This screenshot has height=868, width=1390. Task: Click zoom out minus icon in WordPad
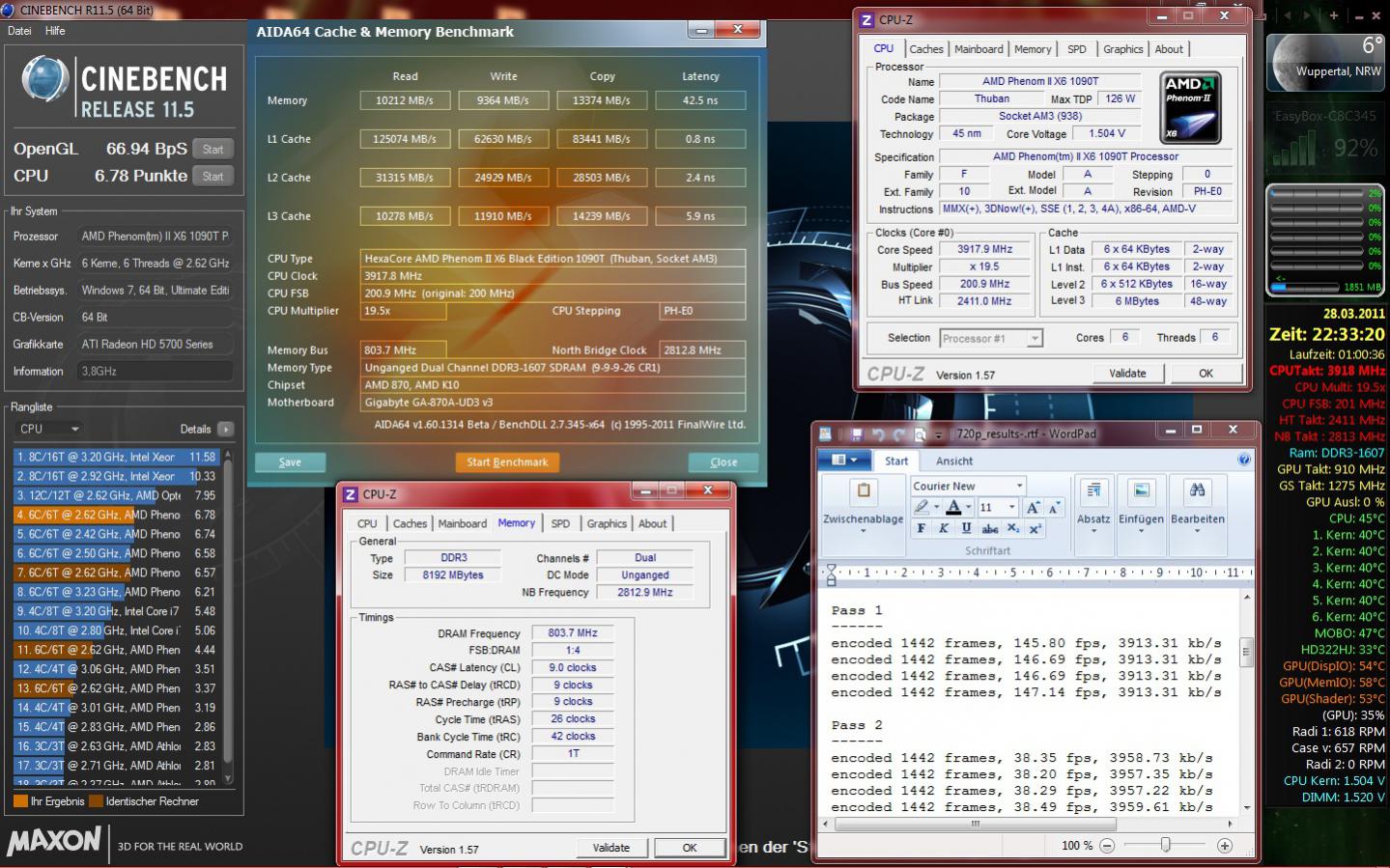tap(1107, 845)
